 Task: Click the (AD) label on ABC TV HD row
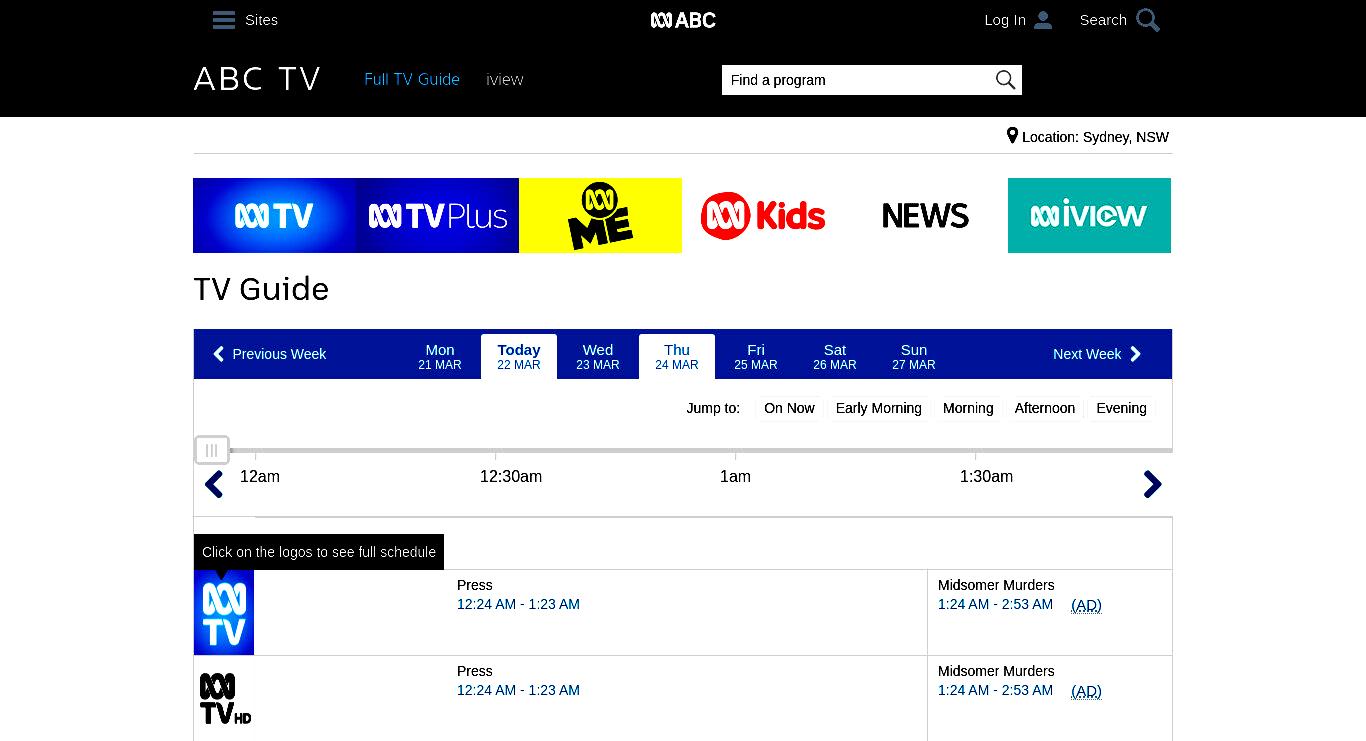click(1086, 691)
